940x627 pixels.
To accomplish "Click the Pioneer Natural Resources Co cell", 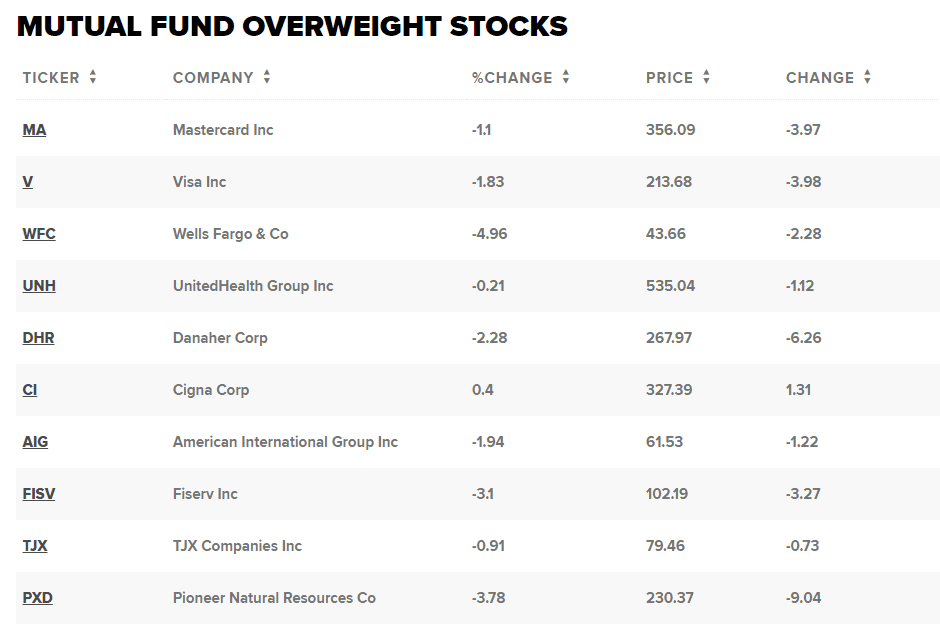I will pyautogui.click(x=274, y=598).
